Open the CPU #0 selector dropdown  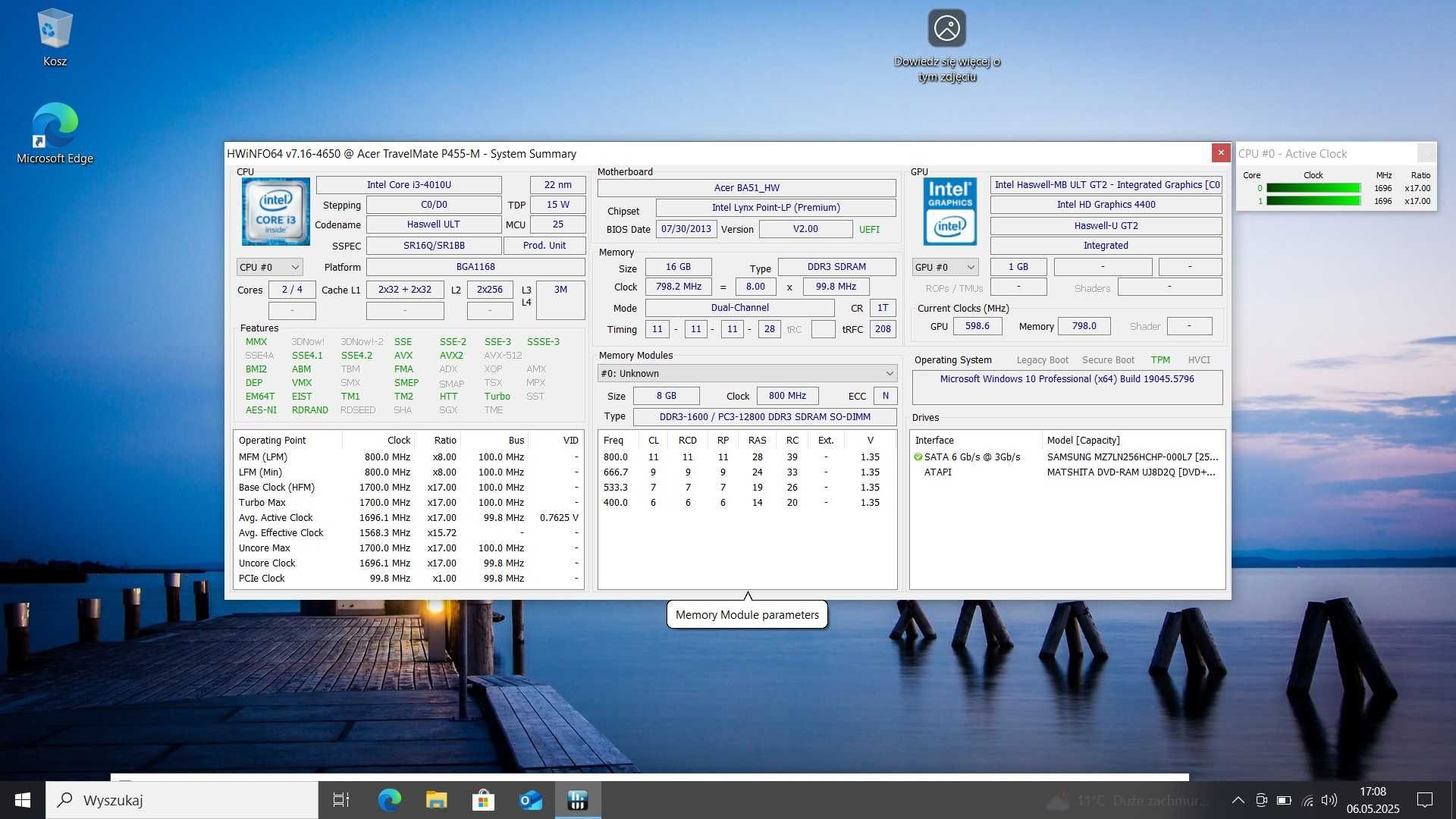coord(269,267)
